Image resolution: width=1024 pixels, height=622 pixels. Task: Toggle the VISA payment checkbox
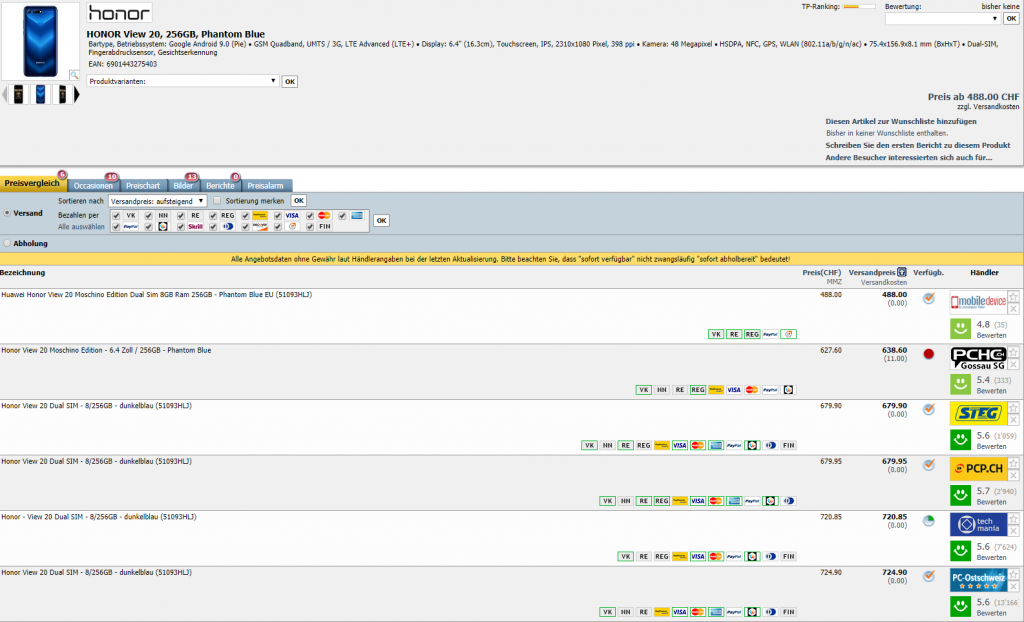[278, 216]
